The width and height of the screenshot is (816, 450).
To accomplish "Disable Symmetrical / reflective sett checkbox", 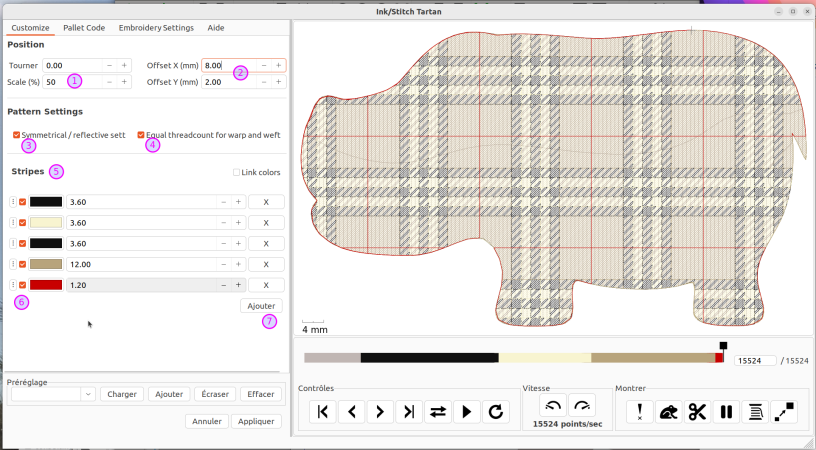I will pos(17,135).
